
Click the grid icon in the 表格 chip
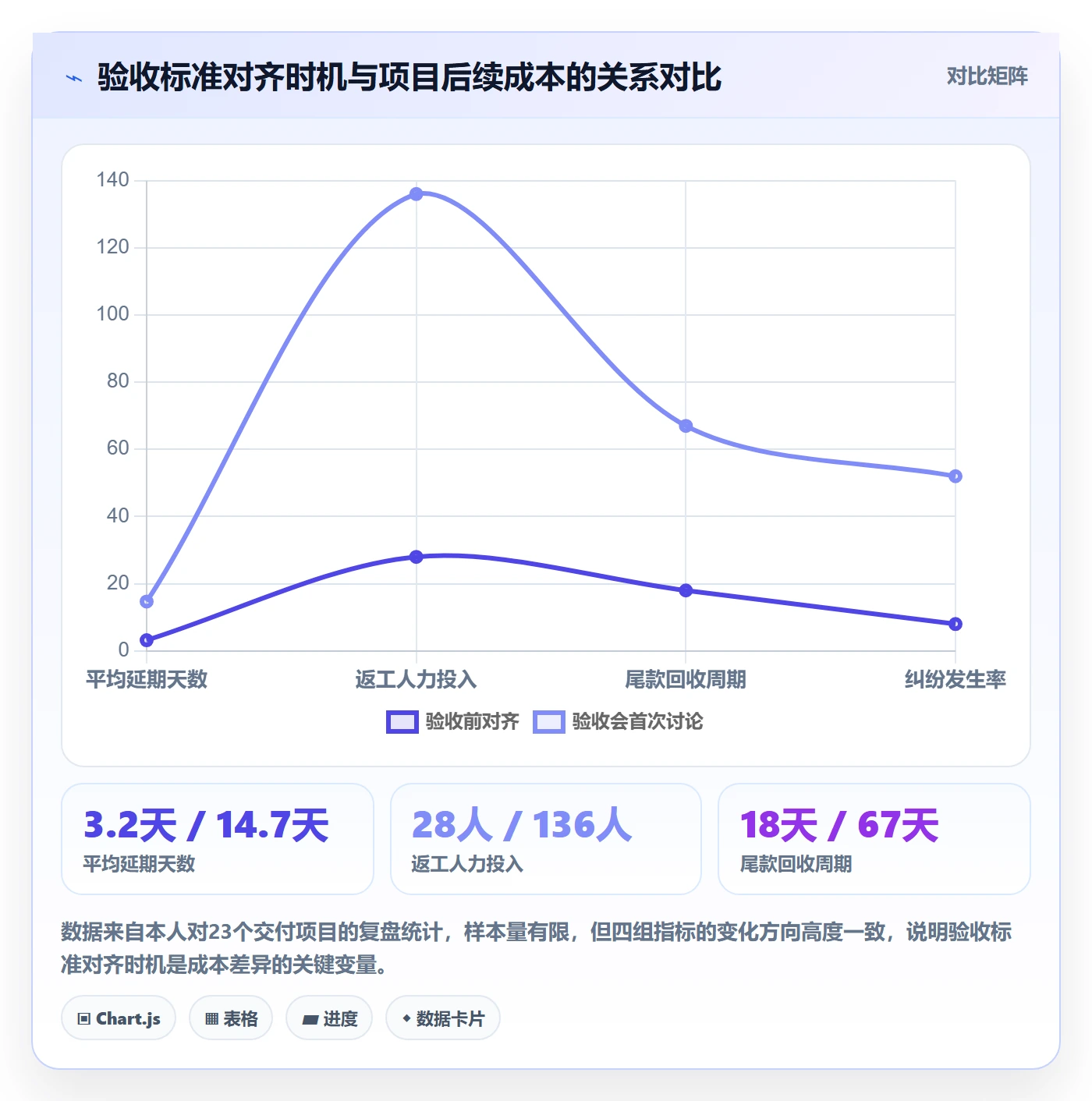[x=211, y=1018]
